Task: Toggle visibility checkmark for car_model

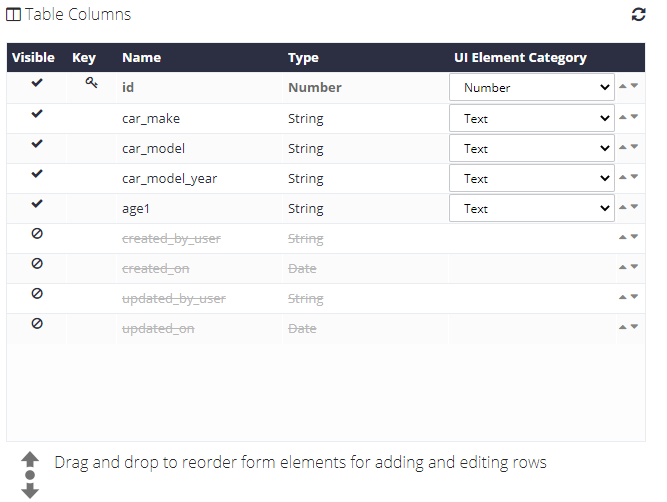Action: tap(37, 144)
